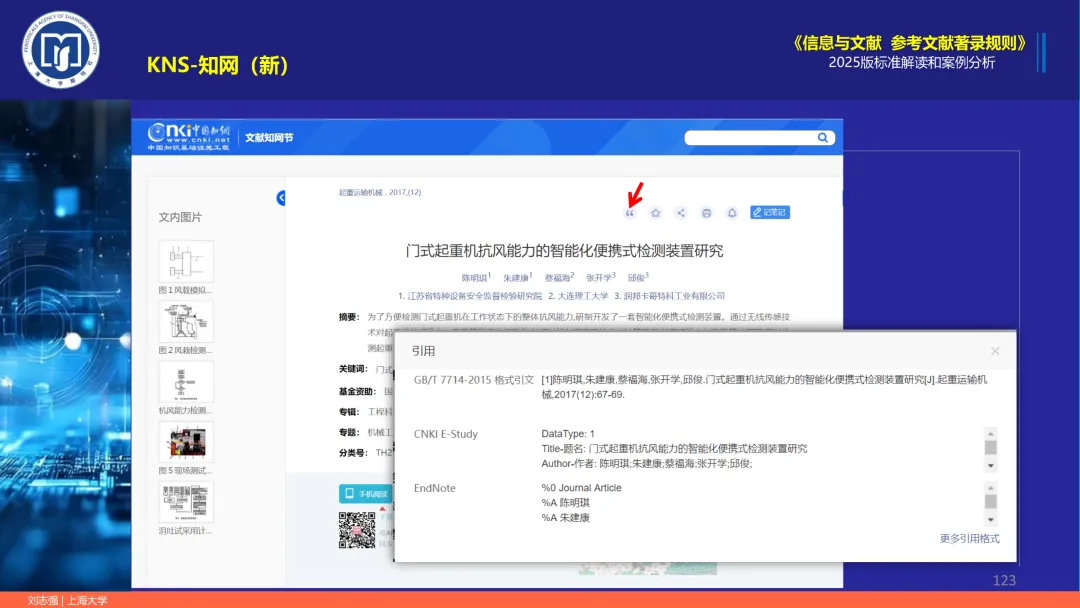Click the CNKI E-Study format label

coord(446,434)
